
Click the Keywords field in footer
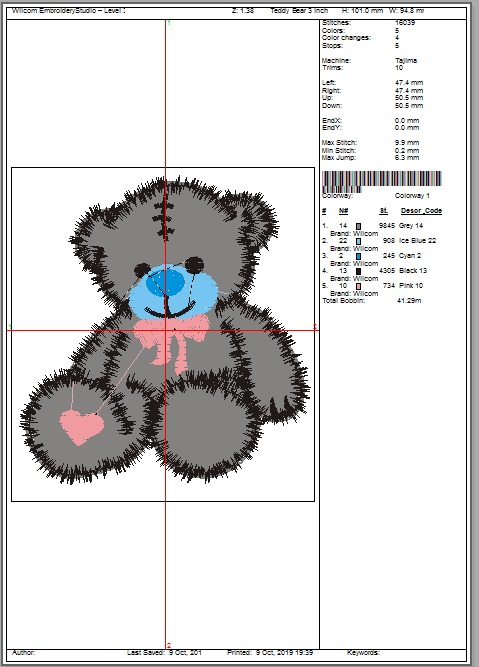(x=363, y=653)
